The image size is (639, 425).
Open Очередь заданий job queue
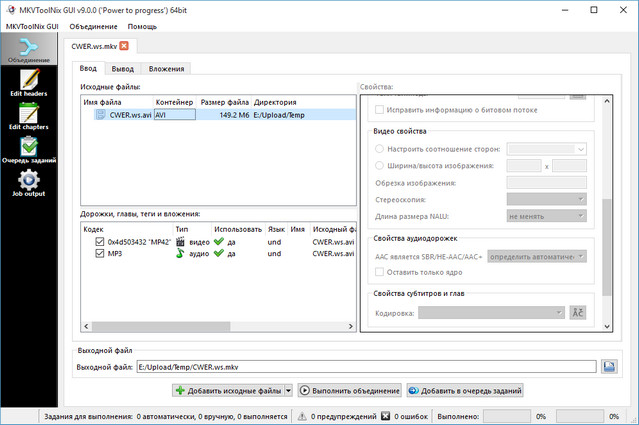[28, 148]
